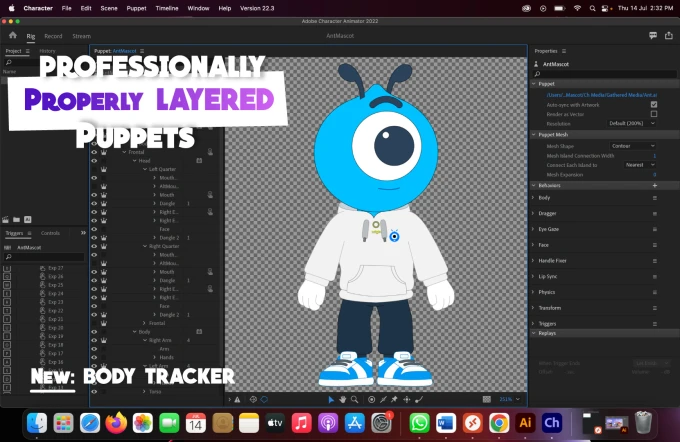Click the Triggers panel search field
This screenshot has height=442, width=680.
[x=44, y=257]
